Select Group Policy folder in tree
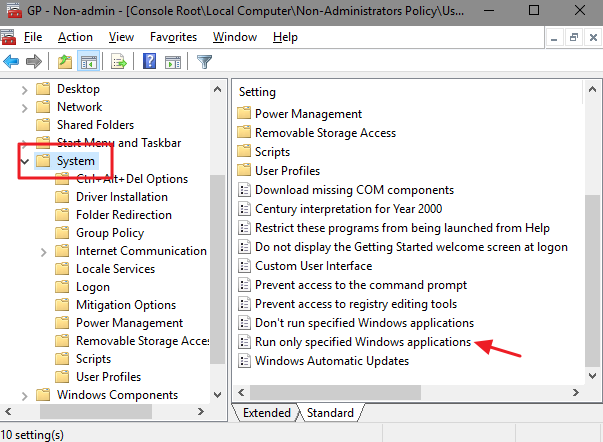The height and width of the screenshot is (442, 603). 110,233
